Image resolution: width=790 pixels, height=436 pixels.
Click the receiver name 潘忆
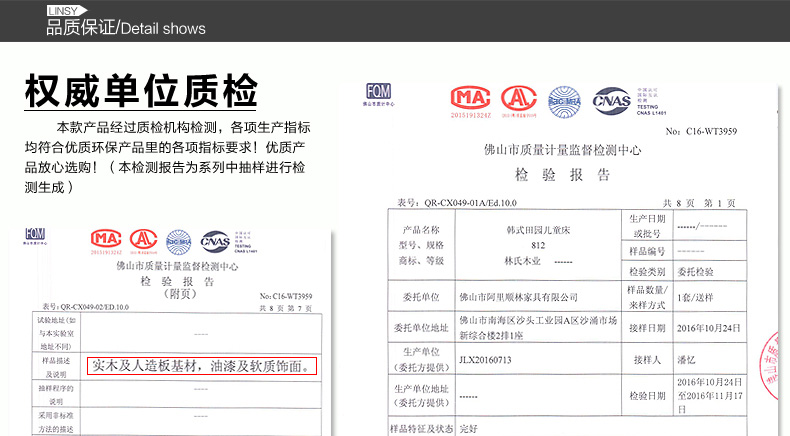click(686, 360)
